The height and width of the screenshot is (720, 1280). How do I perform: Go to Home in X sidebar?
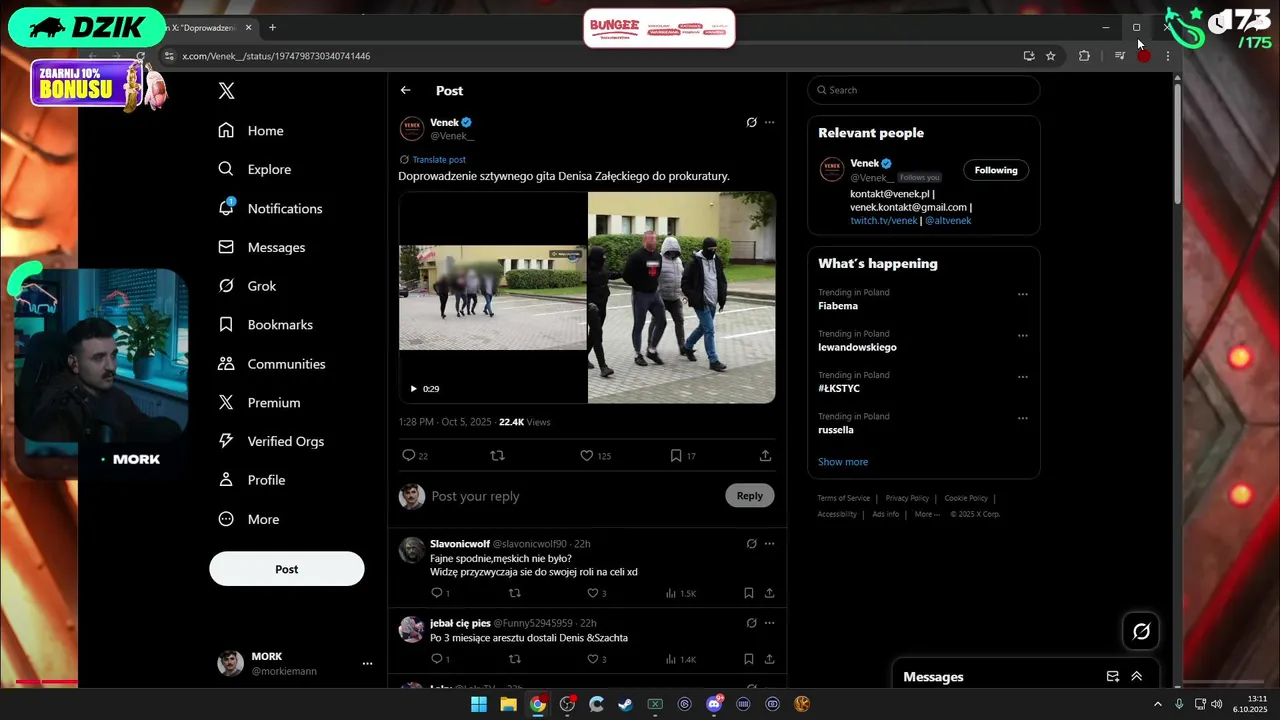tap(251, 131)
